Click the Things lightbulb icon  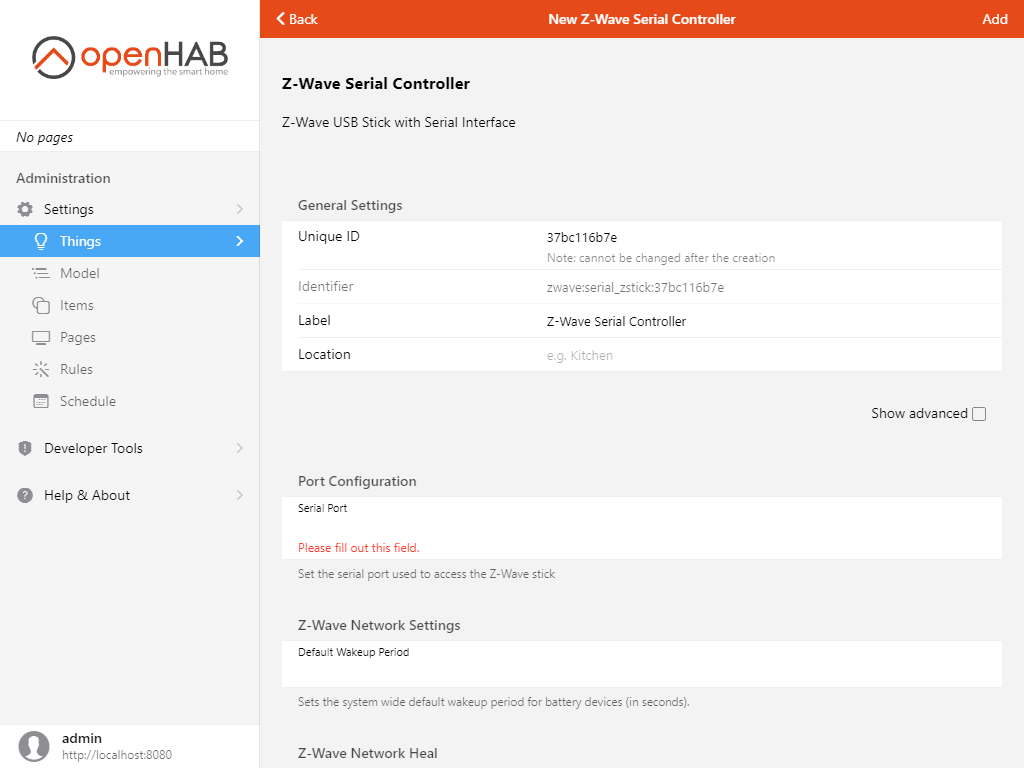click(41, 241)
